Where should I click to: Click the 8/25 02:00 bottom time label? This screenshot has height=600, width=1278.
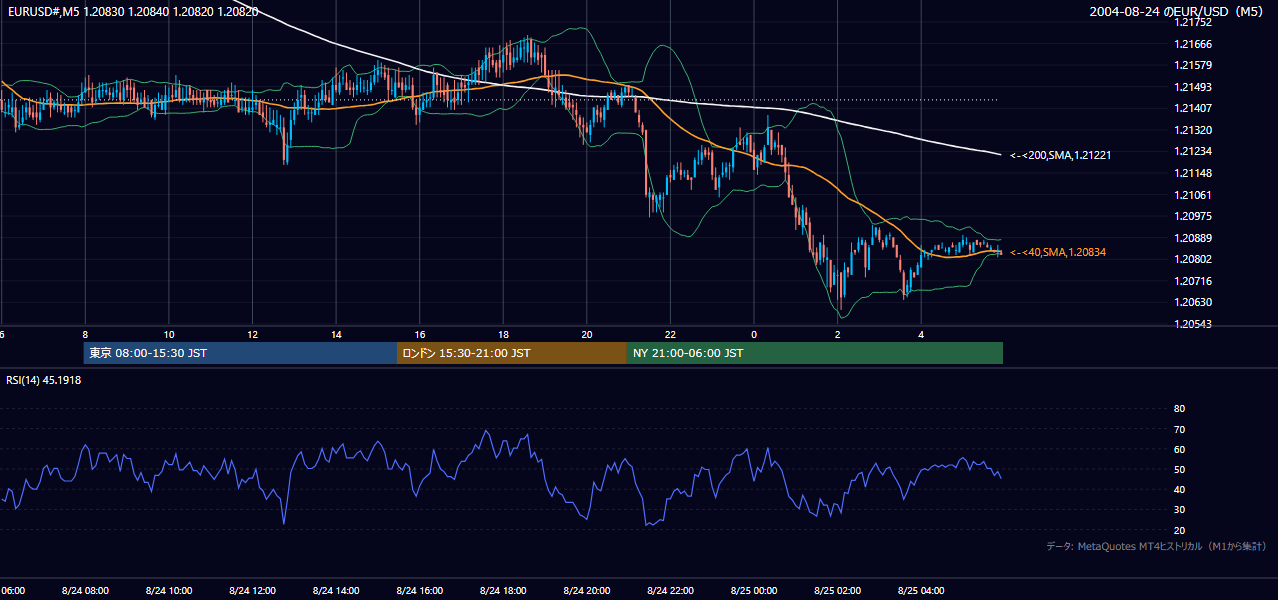click(x=838, y=590)
